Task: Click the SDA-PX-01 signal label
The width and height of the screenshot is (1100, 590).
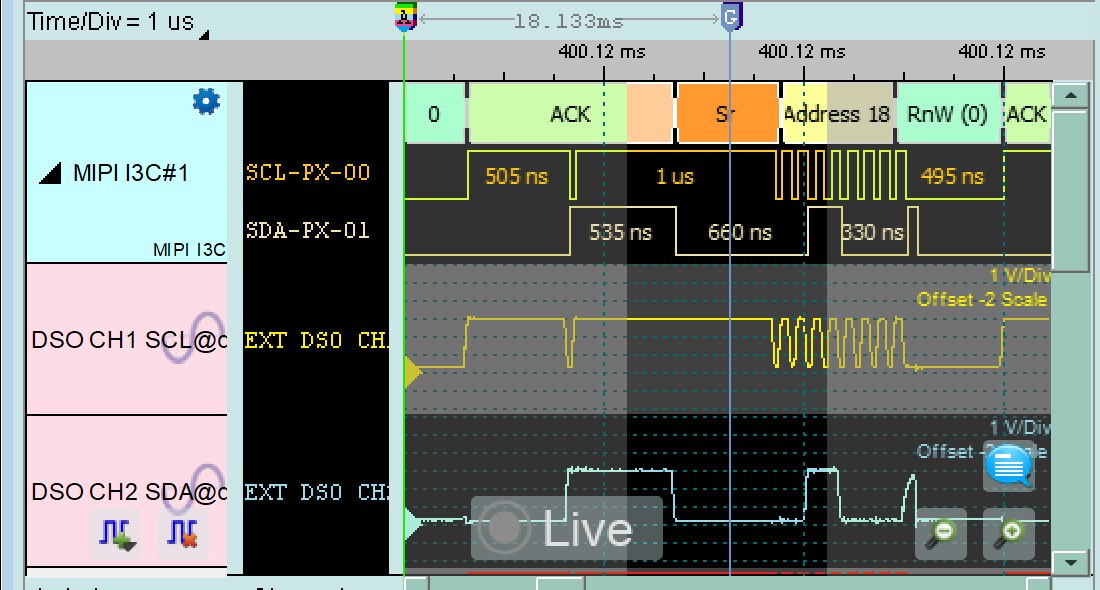Action: click(x=308, y=230)
